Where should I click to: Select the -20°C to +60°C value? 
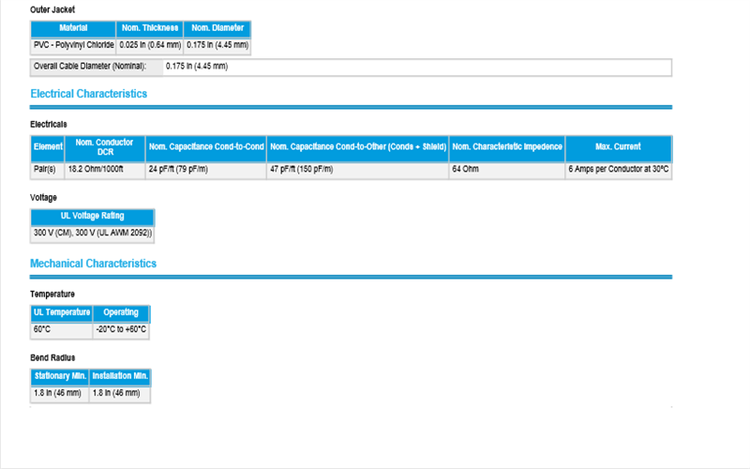point(121,329)
